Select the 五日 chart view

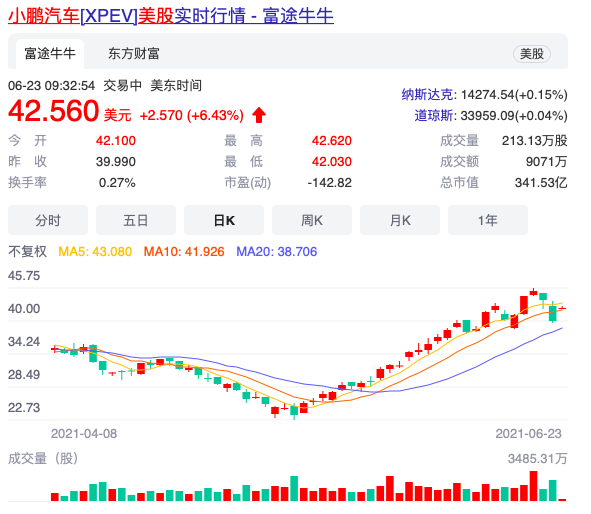(x=136, y=220)
